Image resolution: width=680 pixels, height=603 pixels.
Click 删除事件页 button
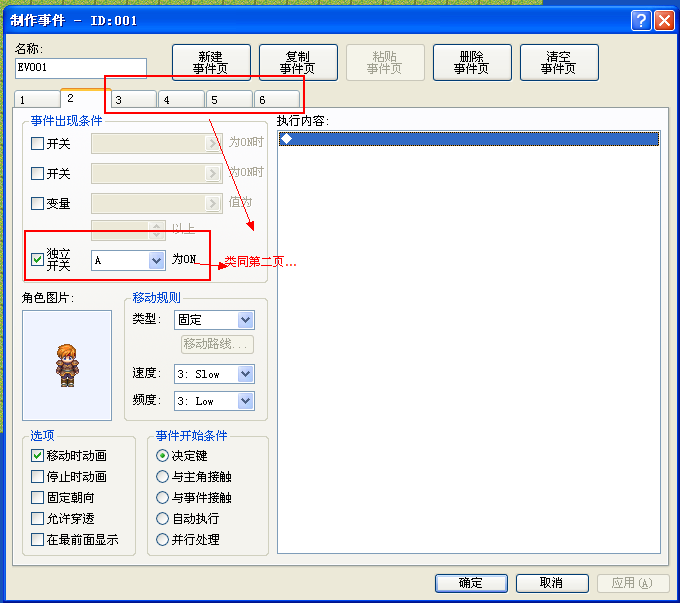click(472, 62)
